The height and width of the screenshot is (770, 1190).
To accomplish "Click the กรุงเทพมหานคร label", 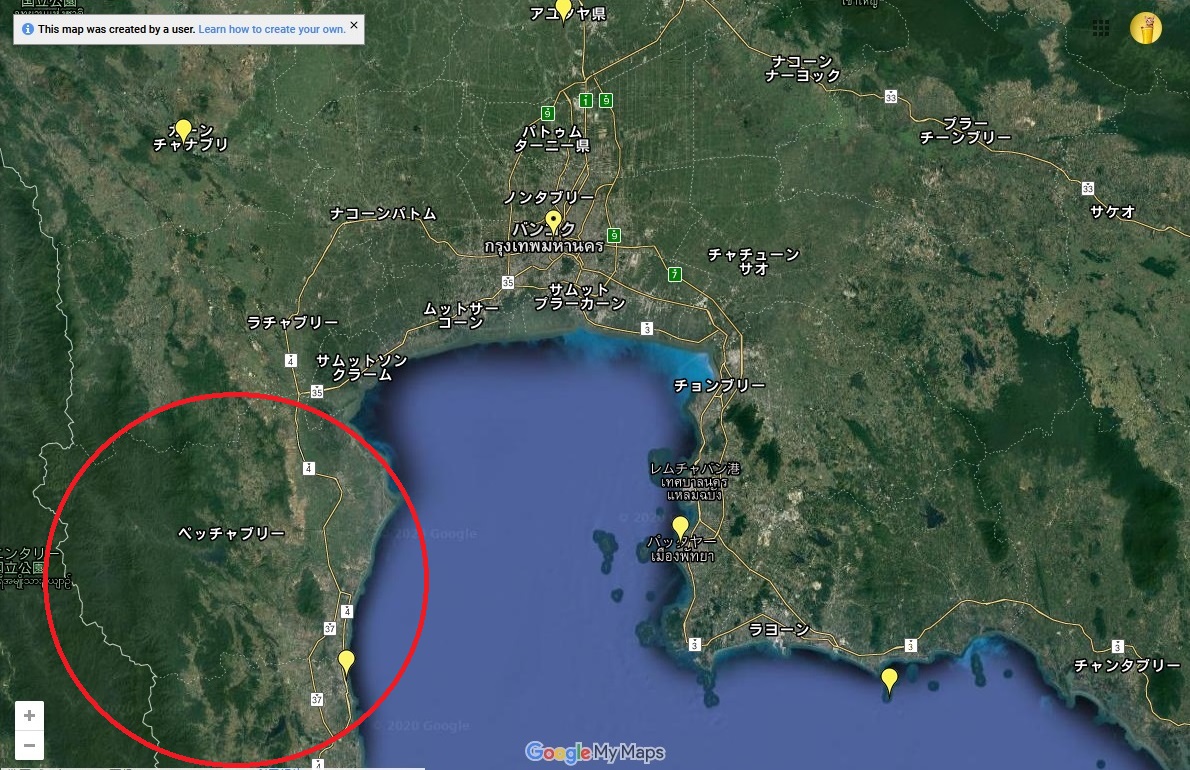I will [544, 247].
